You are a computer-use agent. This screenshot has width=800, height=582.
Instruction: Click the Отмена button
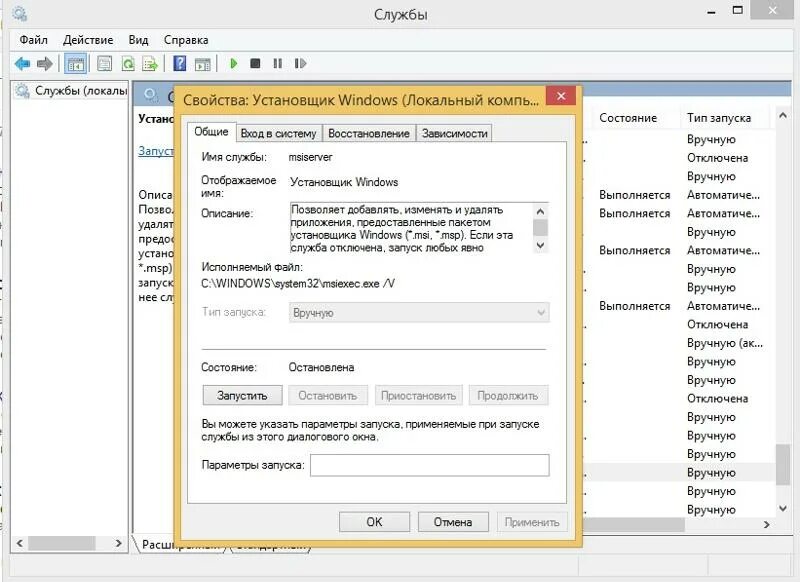tap(453, 522)
